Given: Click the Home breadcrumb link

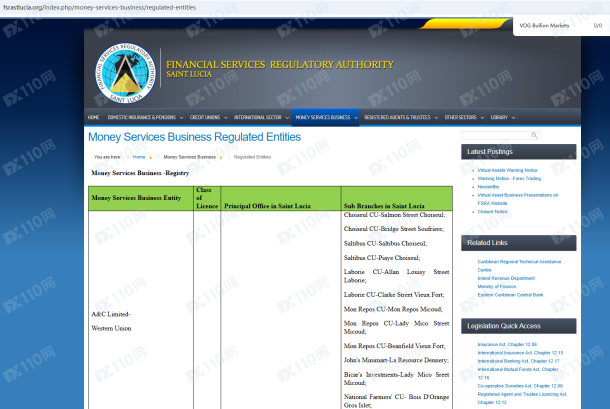Looking at the screenshot, I should coord(139,157).
